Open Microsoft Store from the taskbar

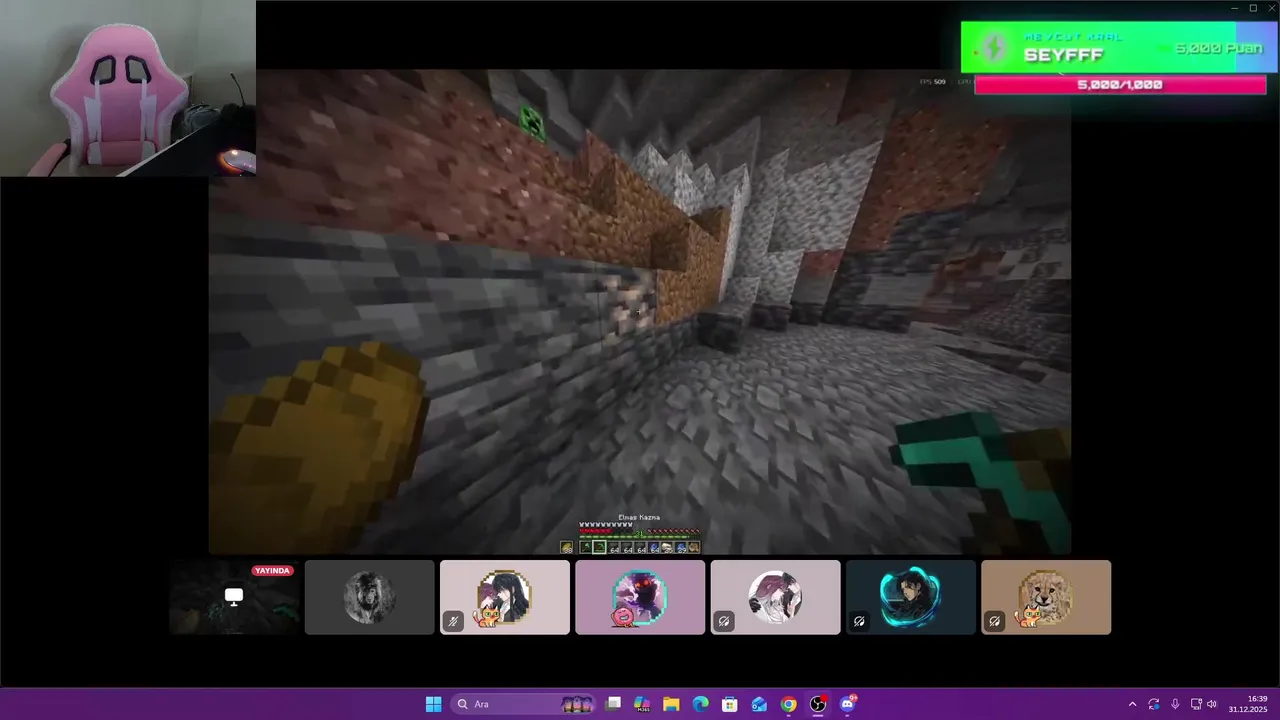pos(730,704)
